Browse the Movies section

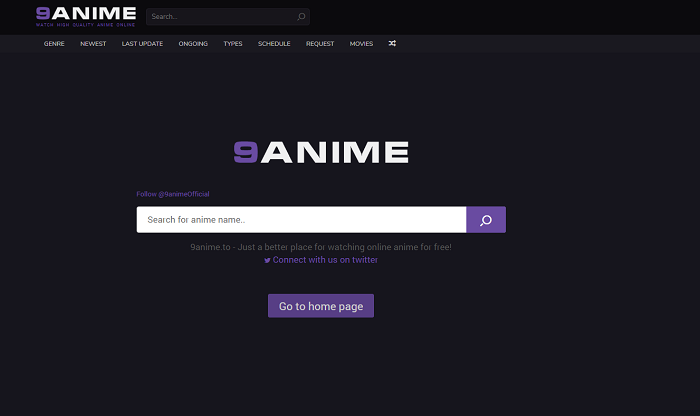(361, 43)
